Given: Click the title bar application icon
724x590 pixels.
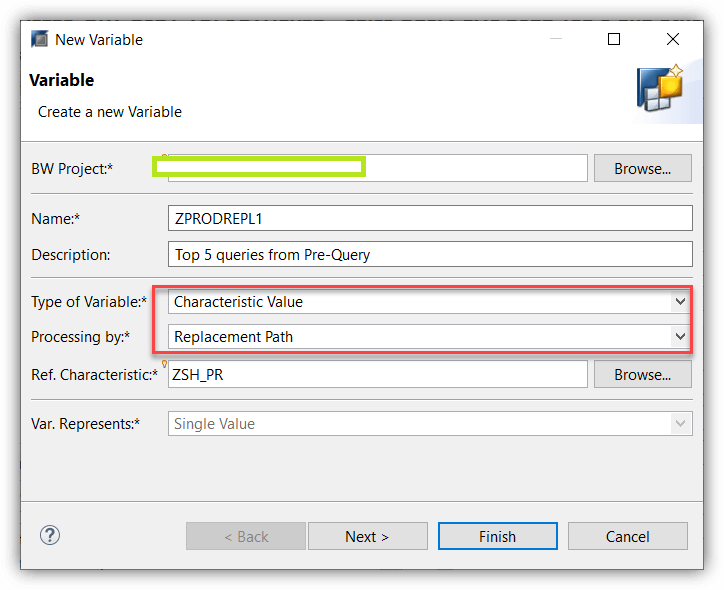Looking at the screenshot, I should [40, 39].
